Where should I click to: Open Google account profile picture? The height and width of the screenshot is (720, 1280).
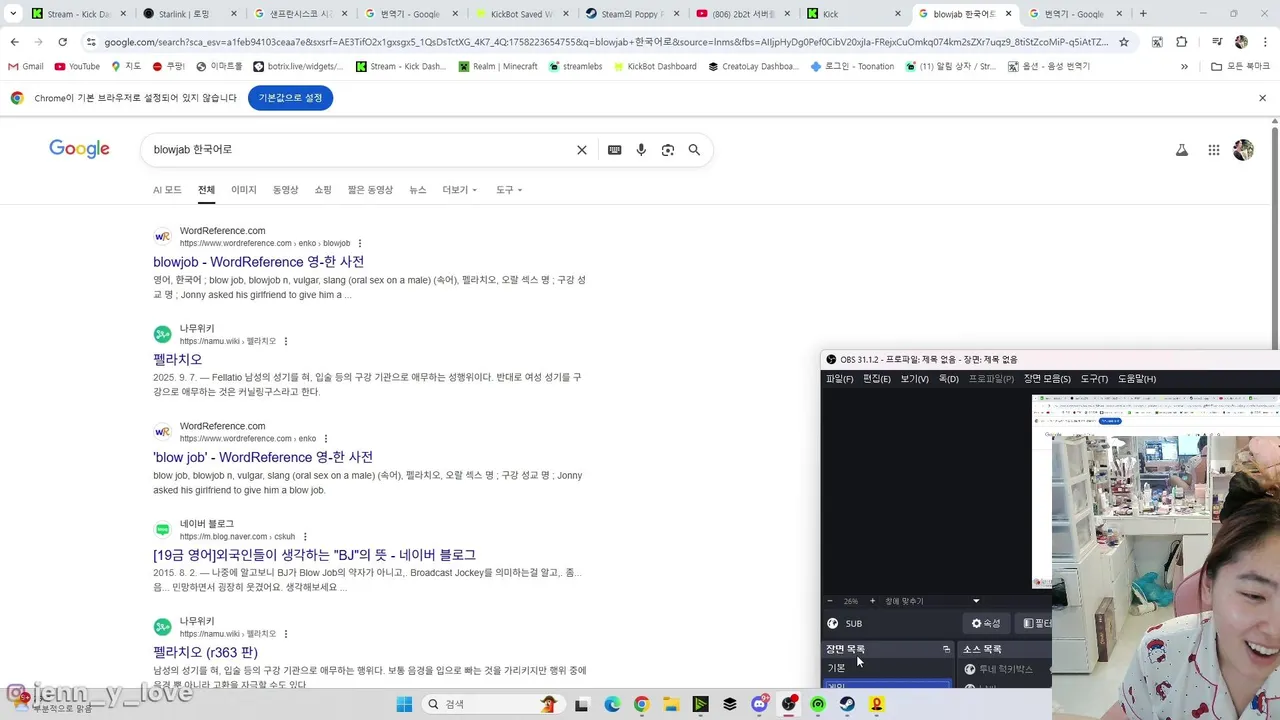1243,150
